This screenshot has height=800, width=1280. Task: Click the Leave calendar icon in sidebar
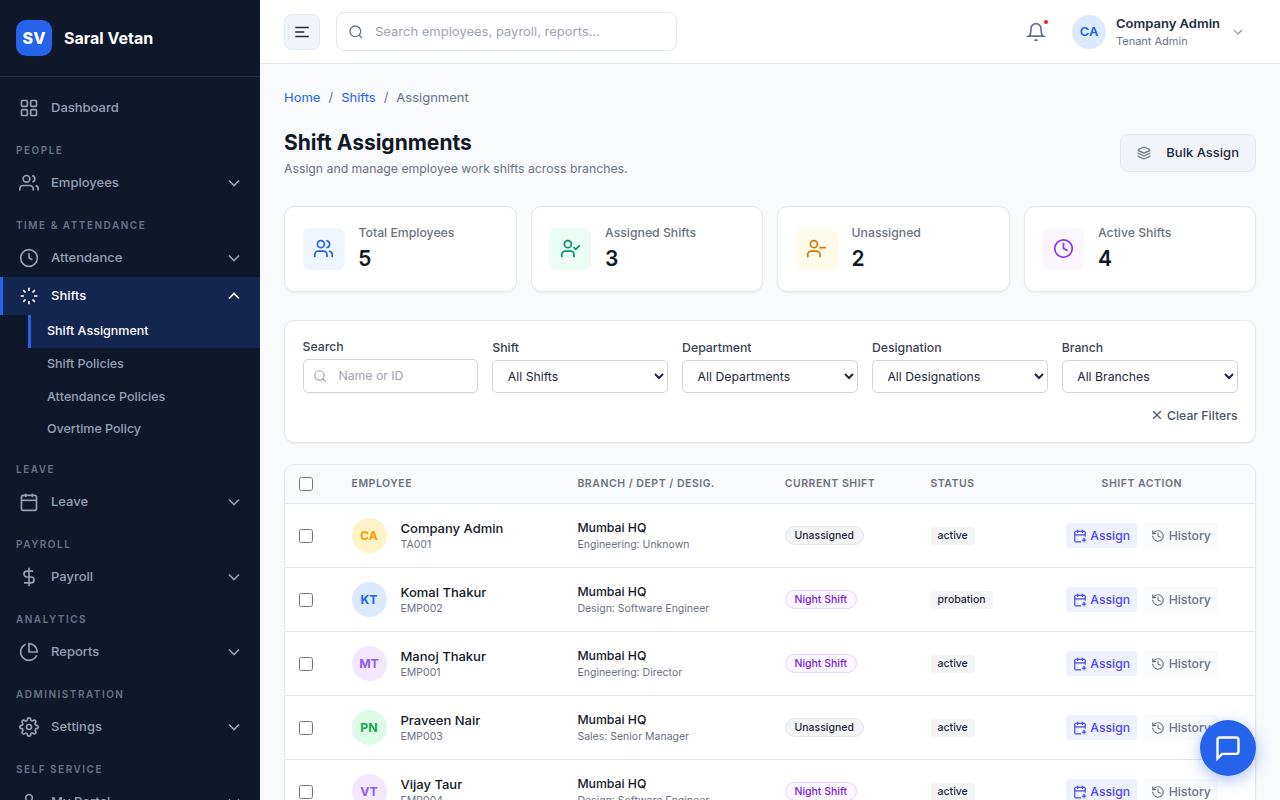click(29, 502)
